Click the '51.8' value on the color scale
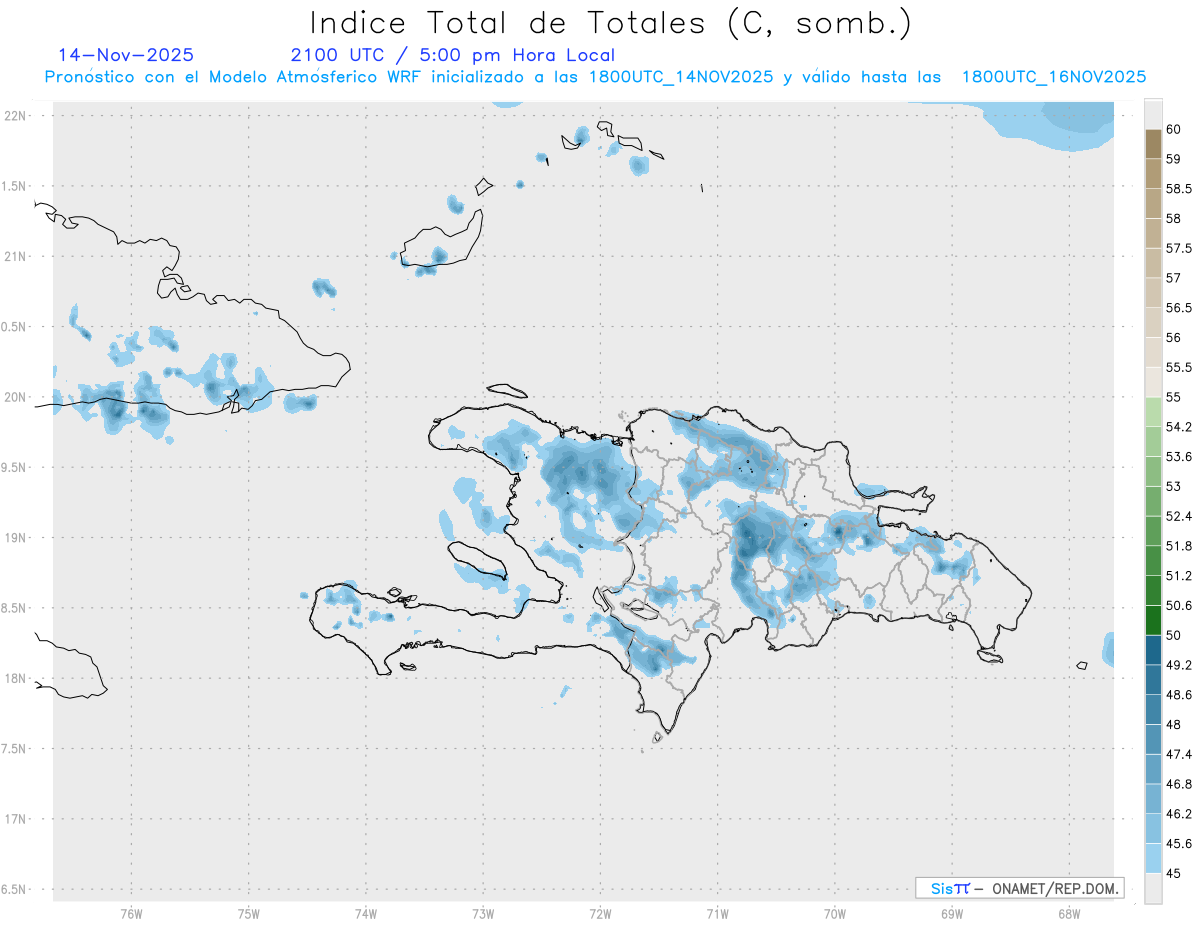The height and width of the screenshot is (927, 1200). pos(1179,546)
